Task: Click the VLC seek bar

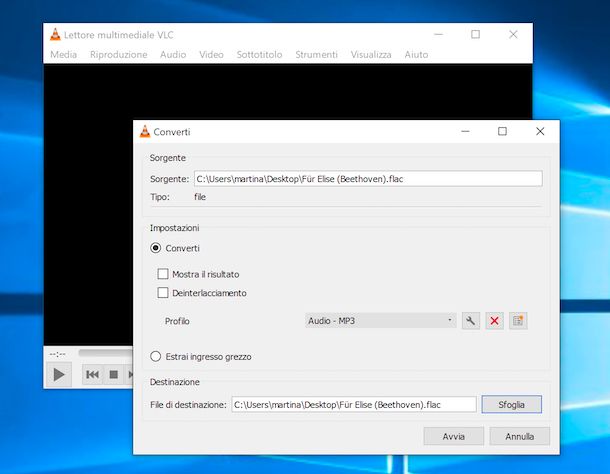Action: pos(106,353)
